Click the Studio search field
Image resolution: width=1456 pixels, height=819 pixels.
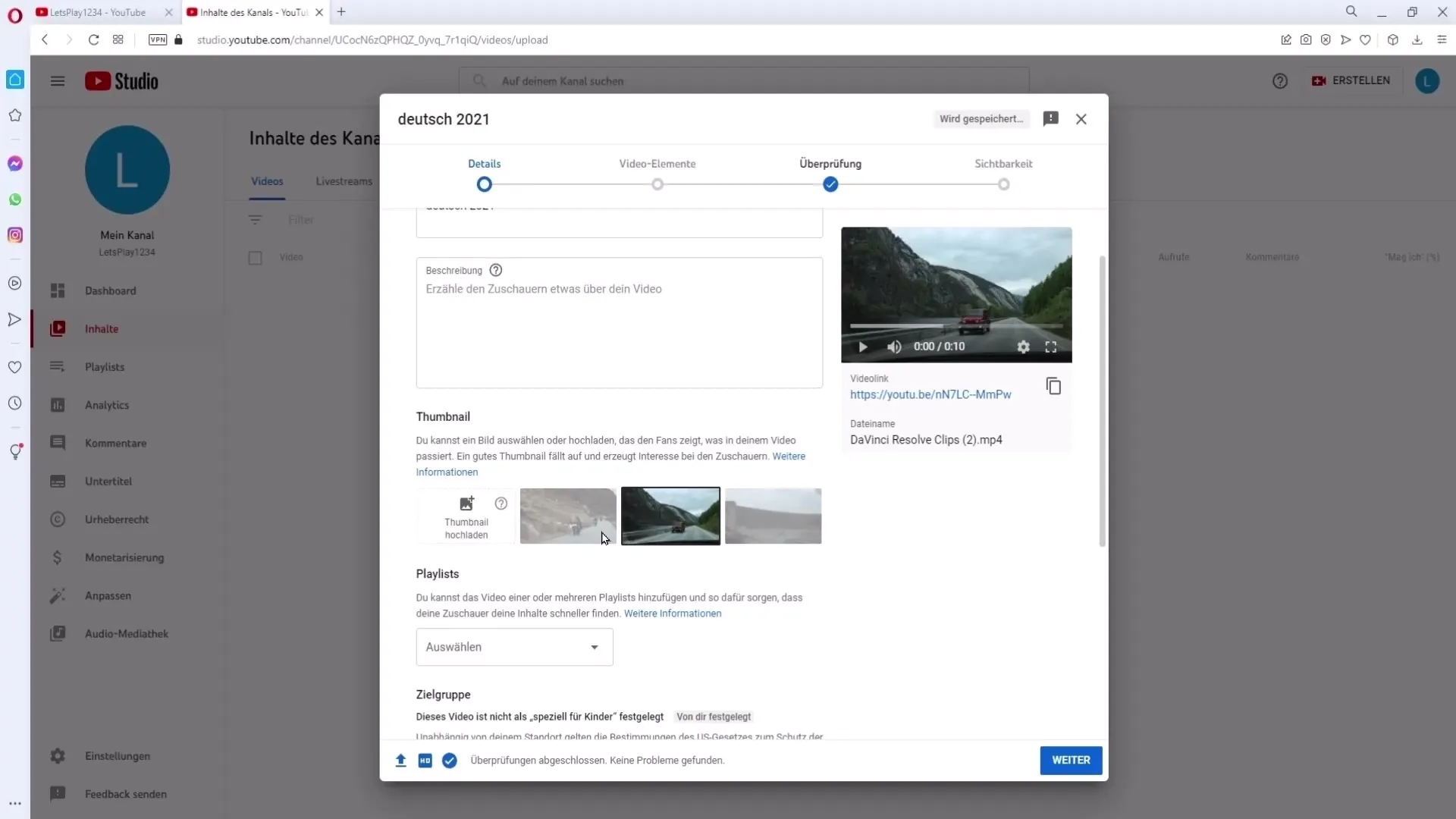pos(743,81)
